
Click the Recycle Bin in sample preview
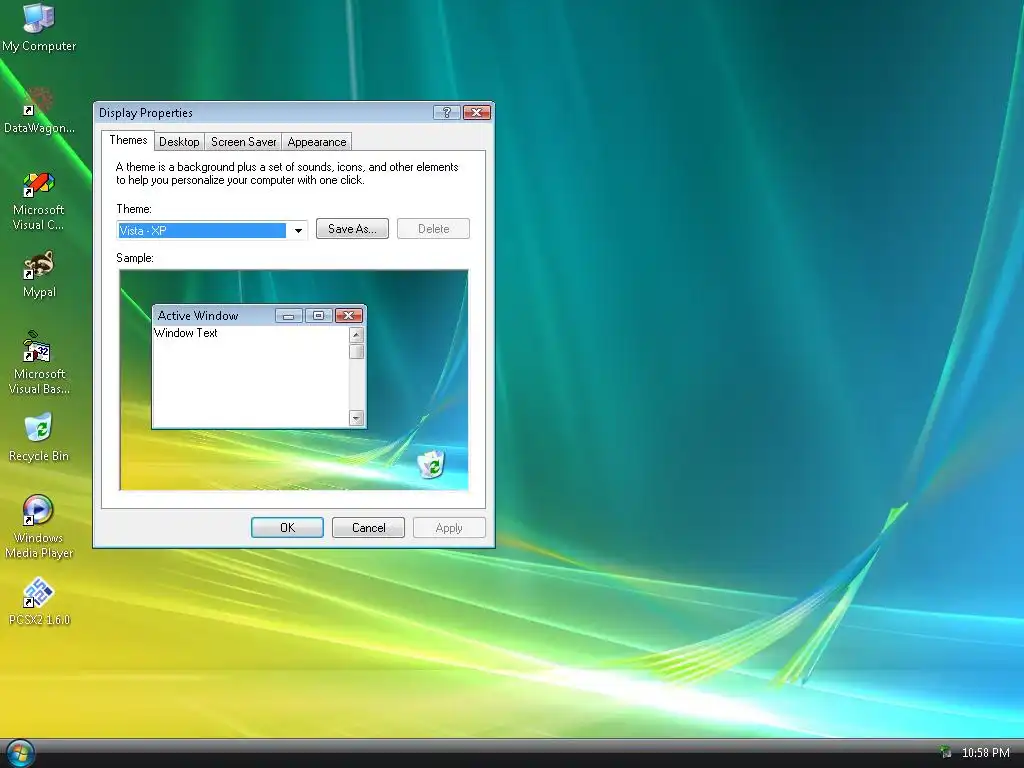click(x=431, y=464)
